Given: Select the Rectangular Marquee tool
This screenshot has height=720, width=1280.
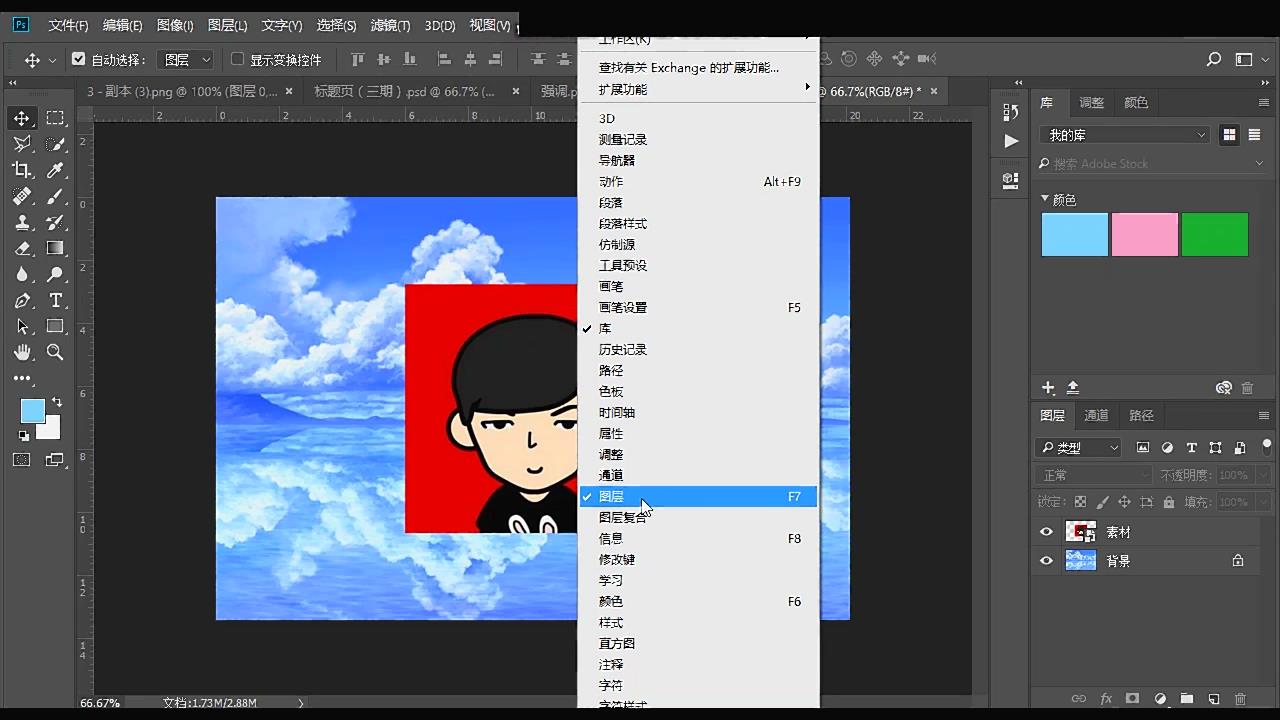Looking at the screenshot, I should point(55,118).
